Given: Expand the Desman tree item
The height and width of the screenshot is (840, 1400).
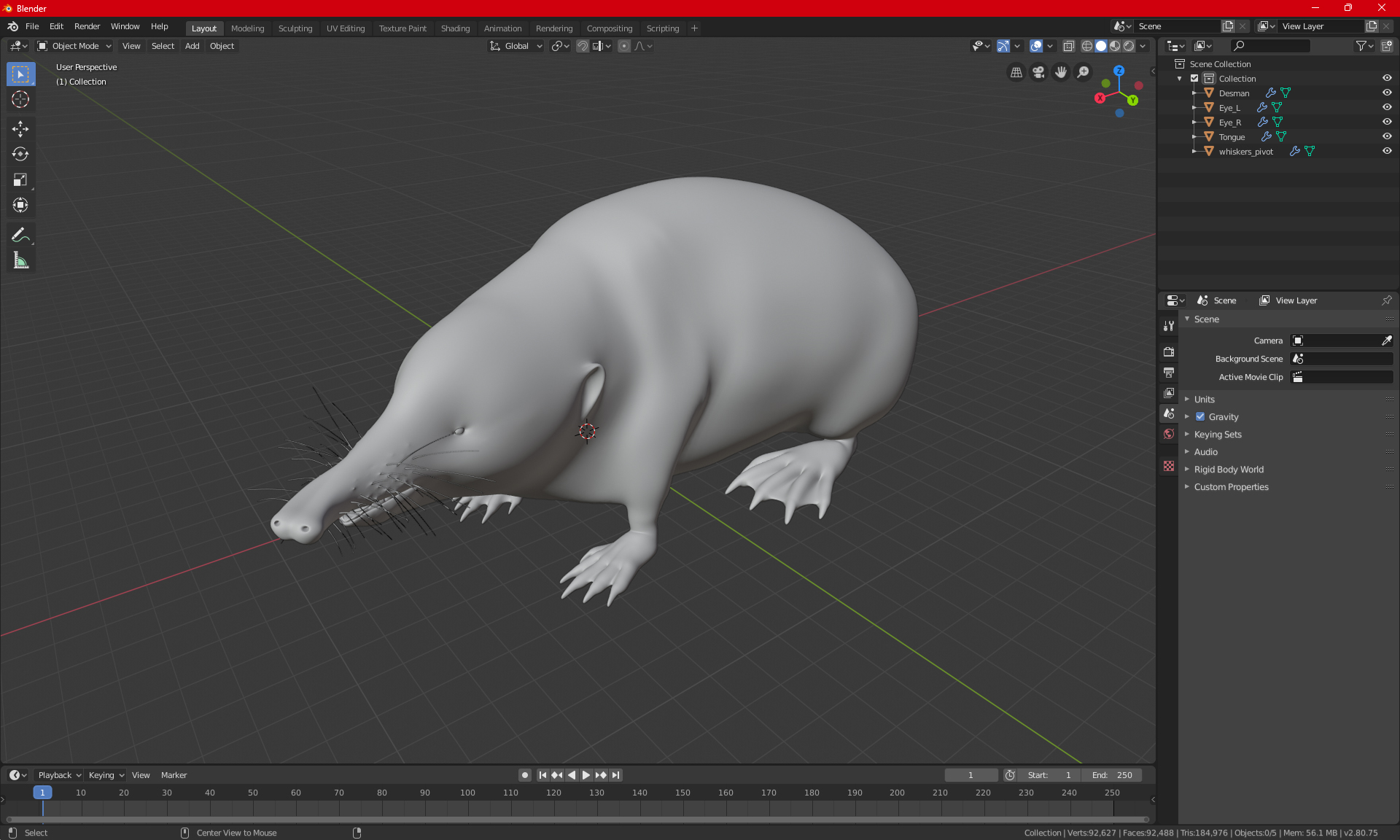Looking at the screenshot, I should click(x=1194, y=93).
